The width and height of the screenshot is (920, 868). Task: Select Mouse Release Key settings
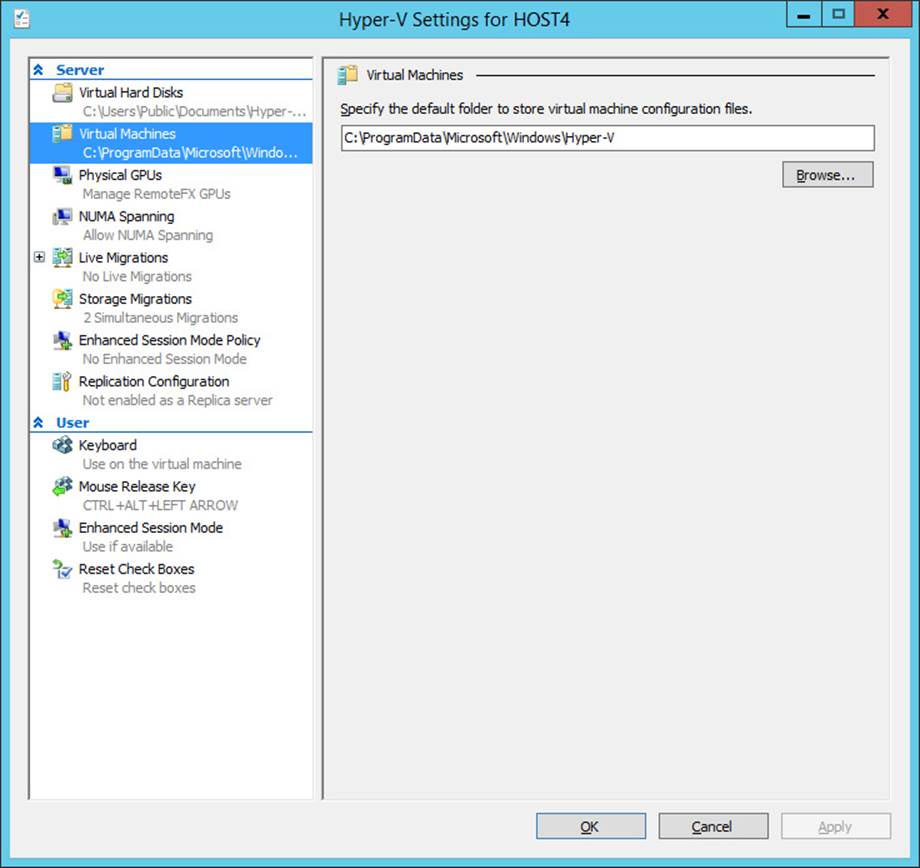[137, 487]
